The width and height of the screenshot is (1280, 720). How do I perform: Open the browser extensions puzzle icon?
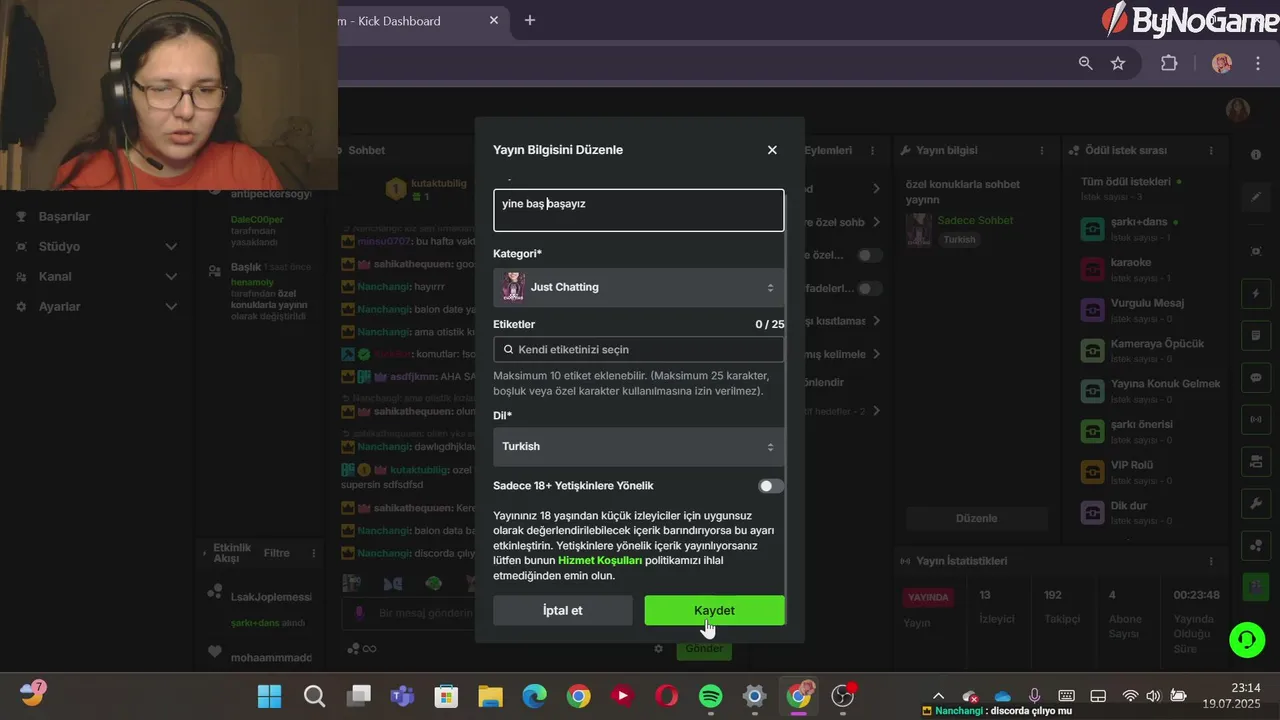click(1169, 63)
